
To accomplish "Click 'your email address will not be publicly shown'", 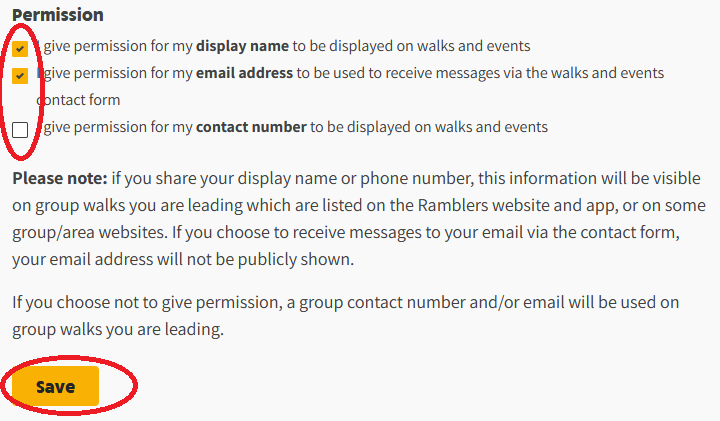I will click(x=183, y=259).
